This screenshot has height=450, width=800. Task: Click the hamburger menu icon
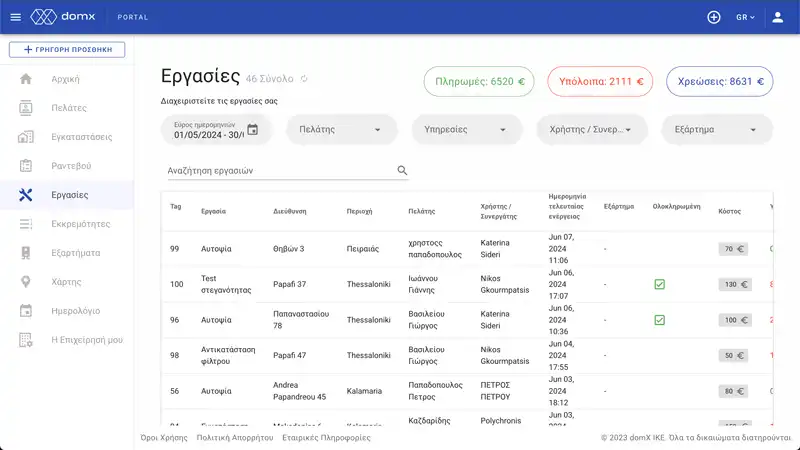coord(15,17)
